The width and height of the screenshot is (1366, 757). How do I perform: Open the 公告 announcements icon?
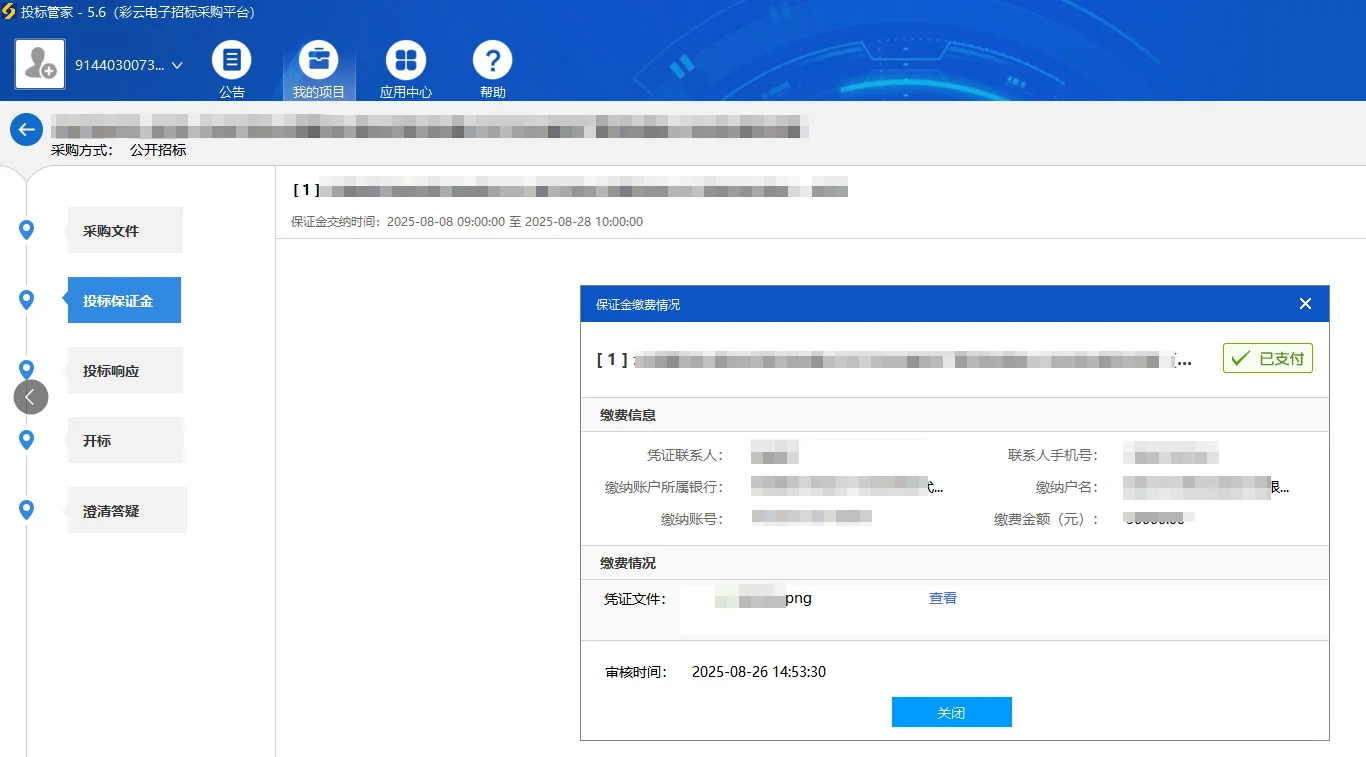232,60
